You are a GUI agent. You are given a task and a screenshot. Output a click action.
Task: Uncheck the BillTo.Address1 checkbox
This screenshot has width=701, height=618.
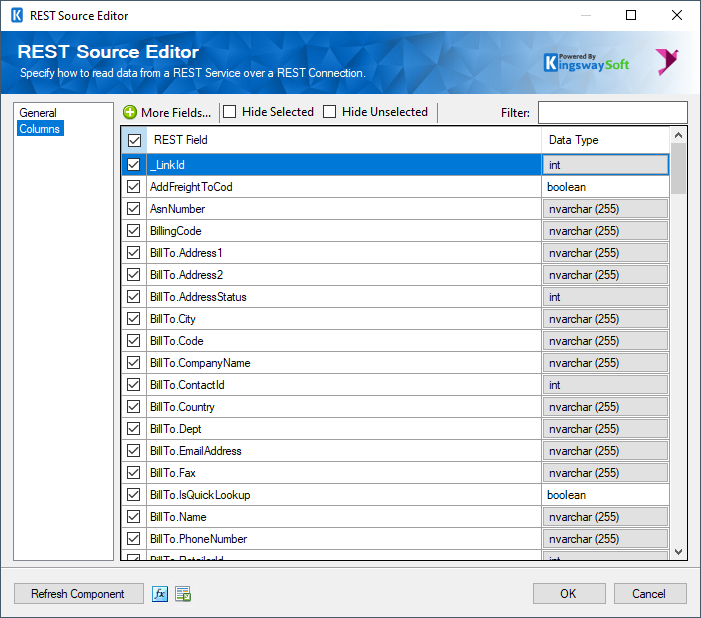tap(134, 253)
